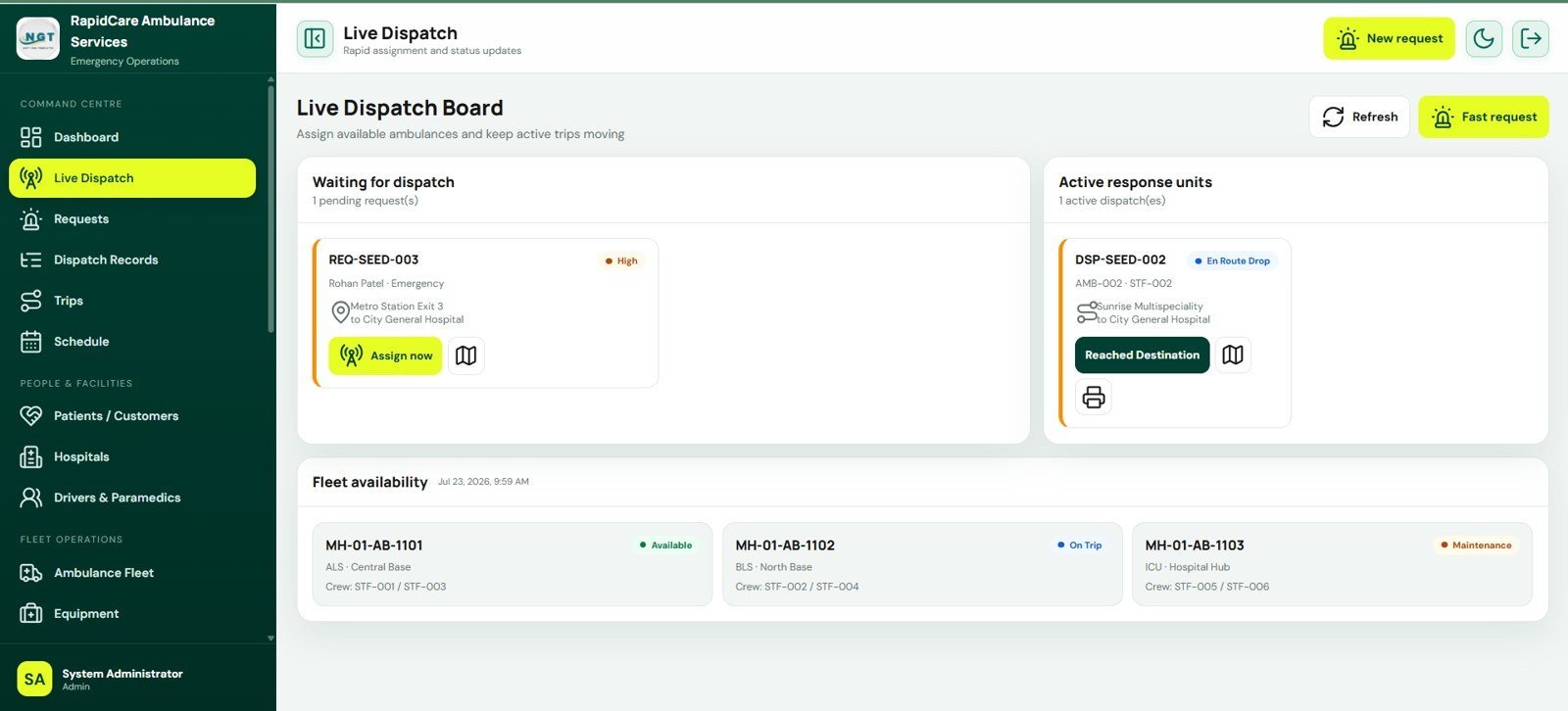1568x711 pixels.
Task: Open the Requests sidebar item
Action: pos(132,219)
